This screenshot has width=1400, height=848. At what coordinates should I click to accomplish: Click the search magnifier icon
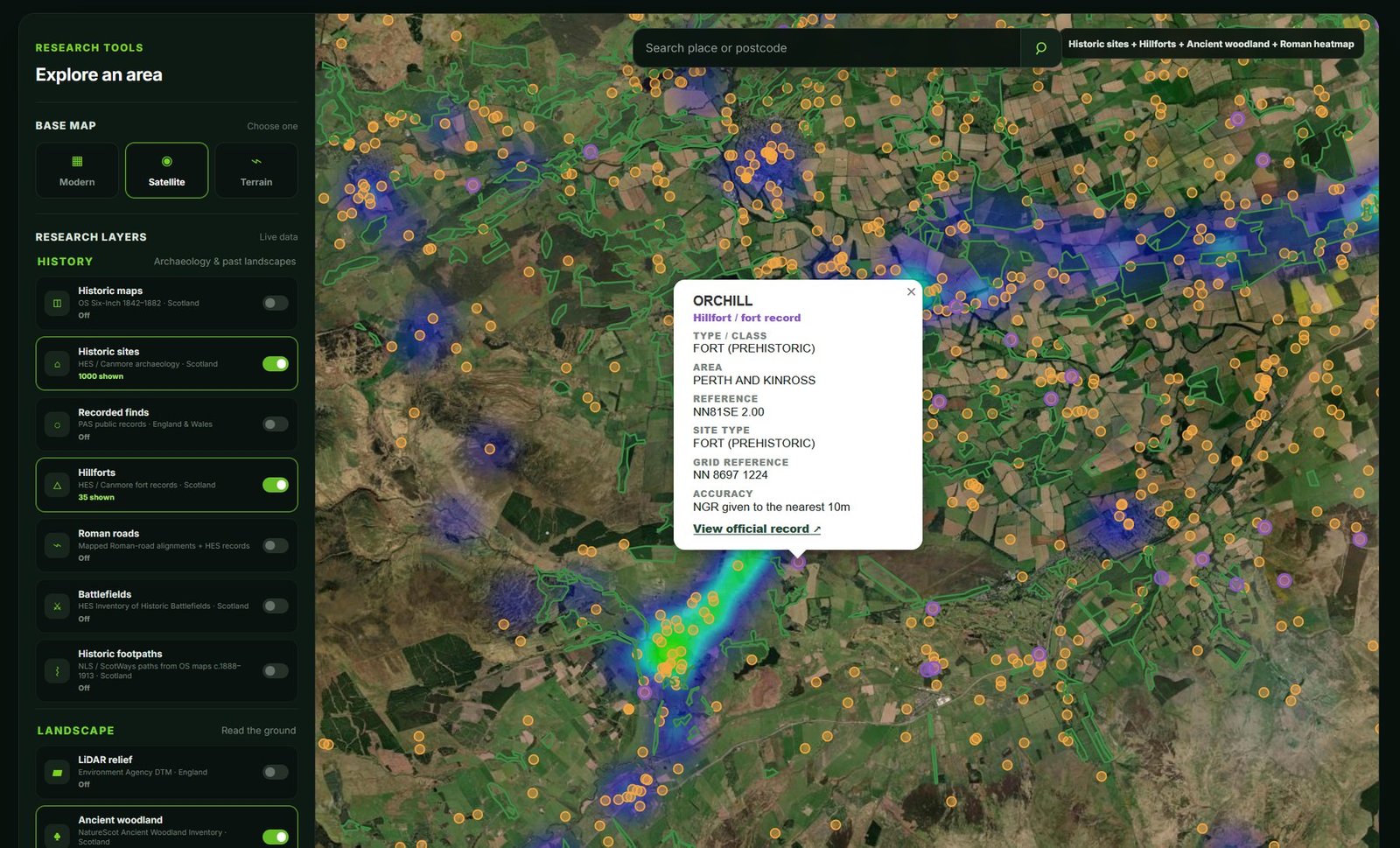pyautogui.click(x=1040, y=48)
